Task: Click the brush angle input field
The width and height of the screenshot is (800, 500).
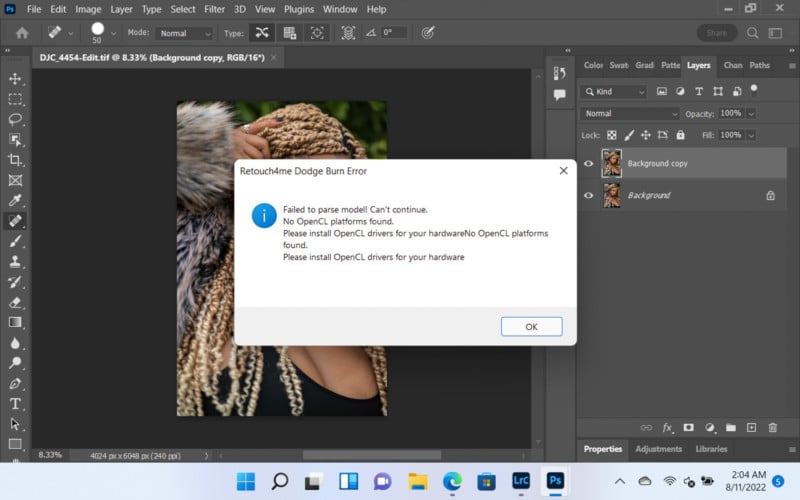Action: point(393,33)
